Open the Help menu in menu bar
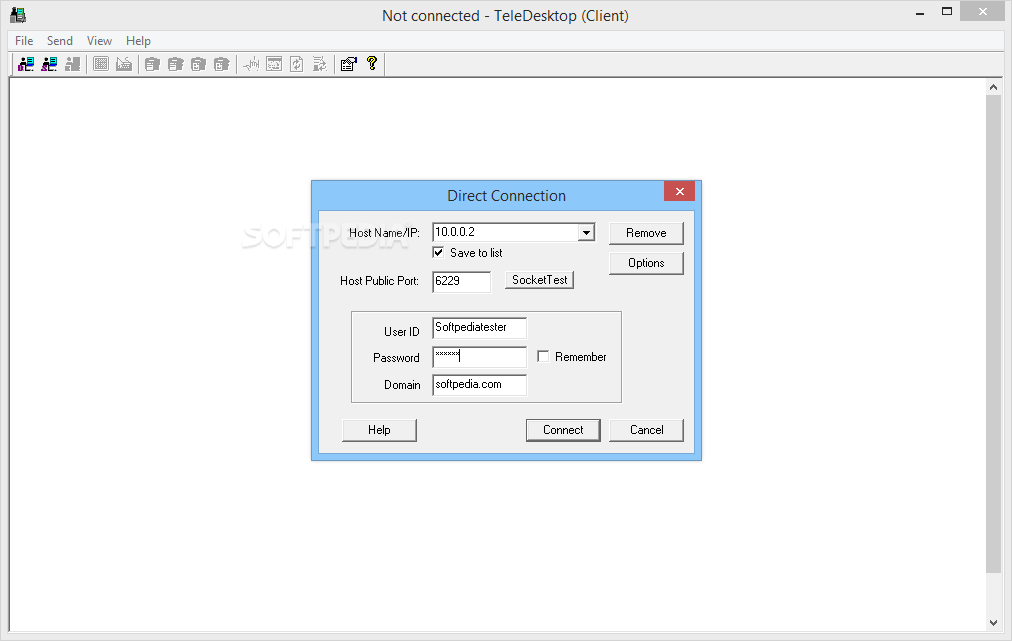 [x=138, y=41]
